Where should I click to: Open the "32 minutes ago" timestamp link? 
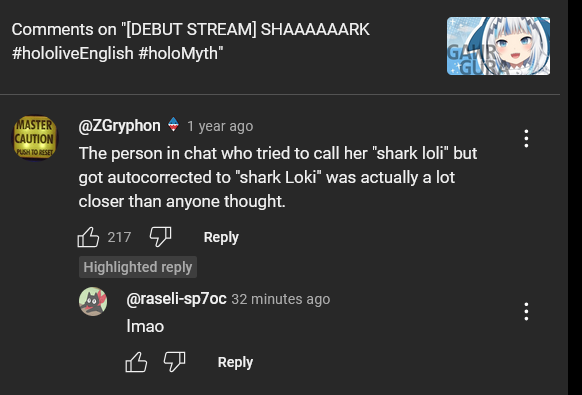click(281, 299)
